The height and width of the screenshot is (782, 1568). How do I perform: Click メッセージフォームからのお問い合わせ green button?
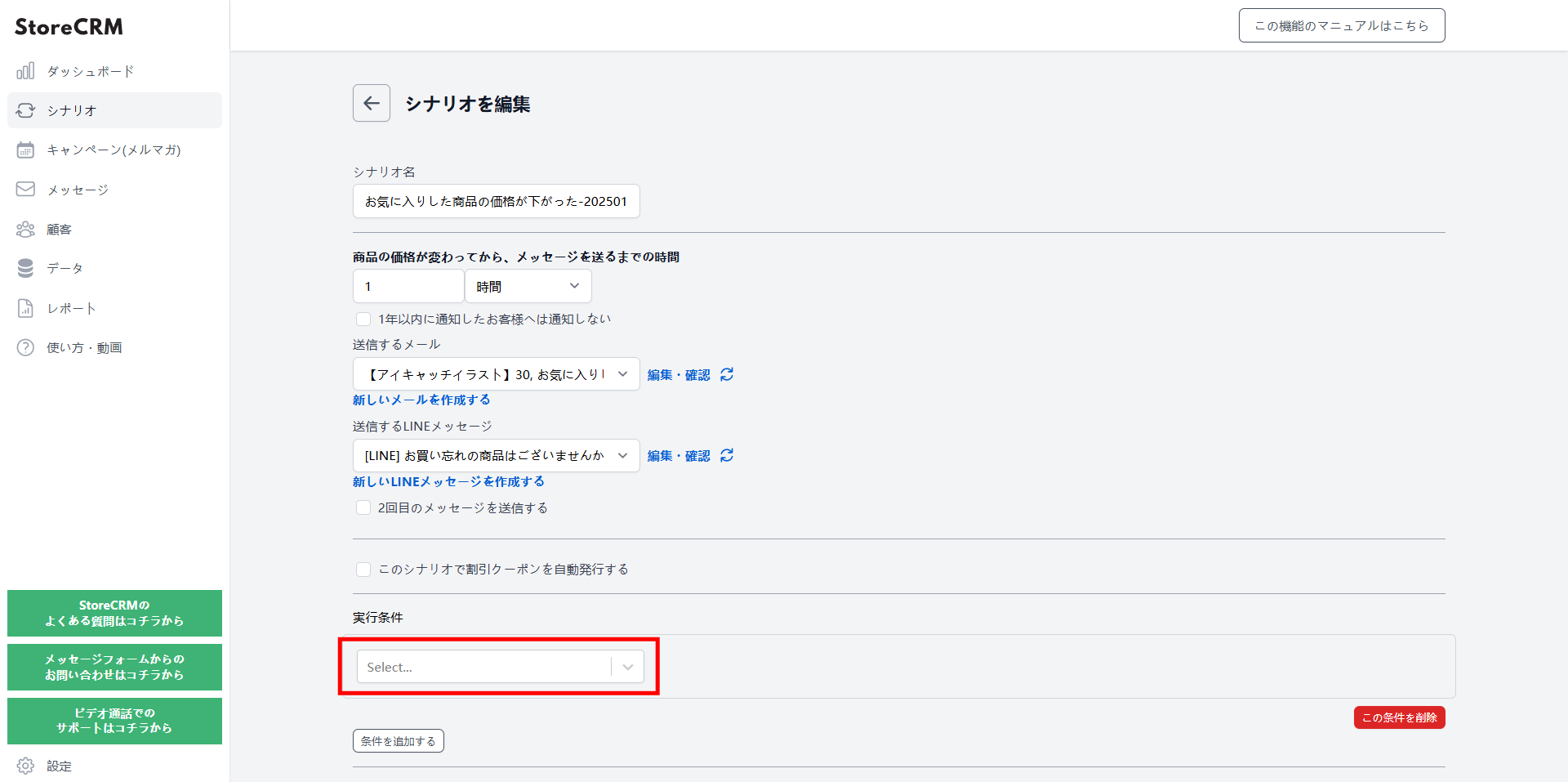click(114, 667)
